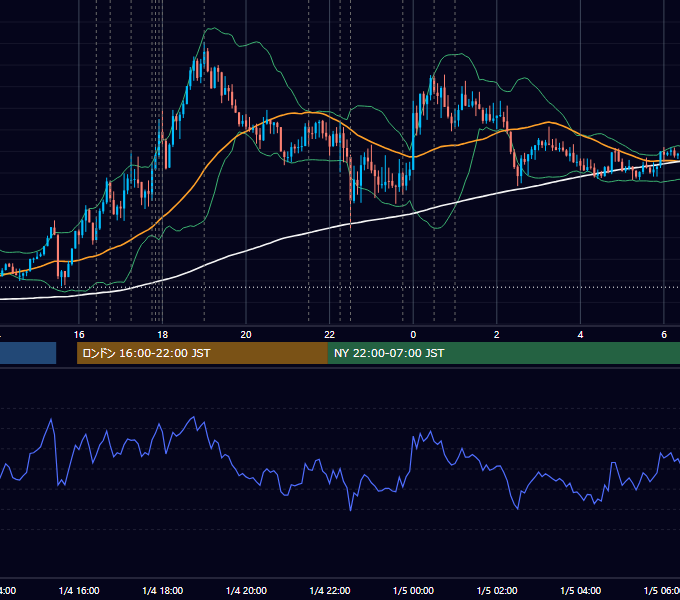This screenshot has height=600, width=680.
Task: Click the 1/4 18:00 time label
Action: pyautogui.click(x=163, y=590)
